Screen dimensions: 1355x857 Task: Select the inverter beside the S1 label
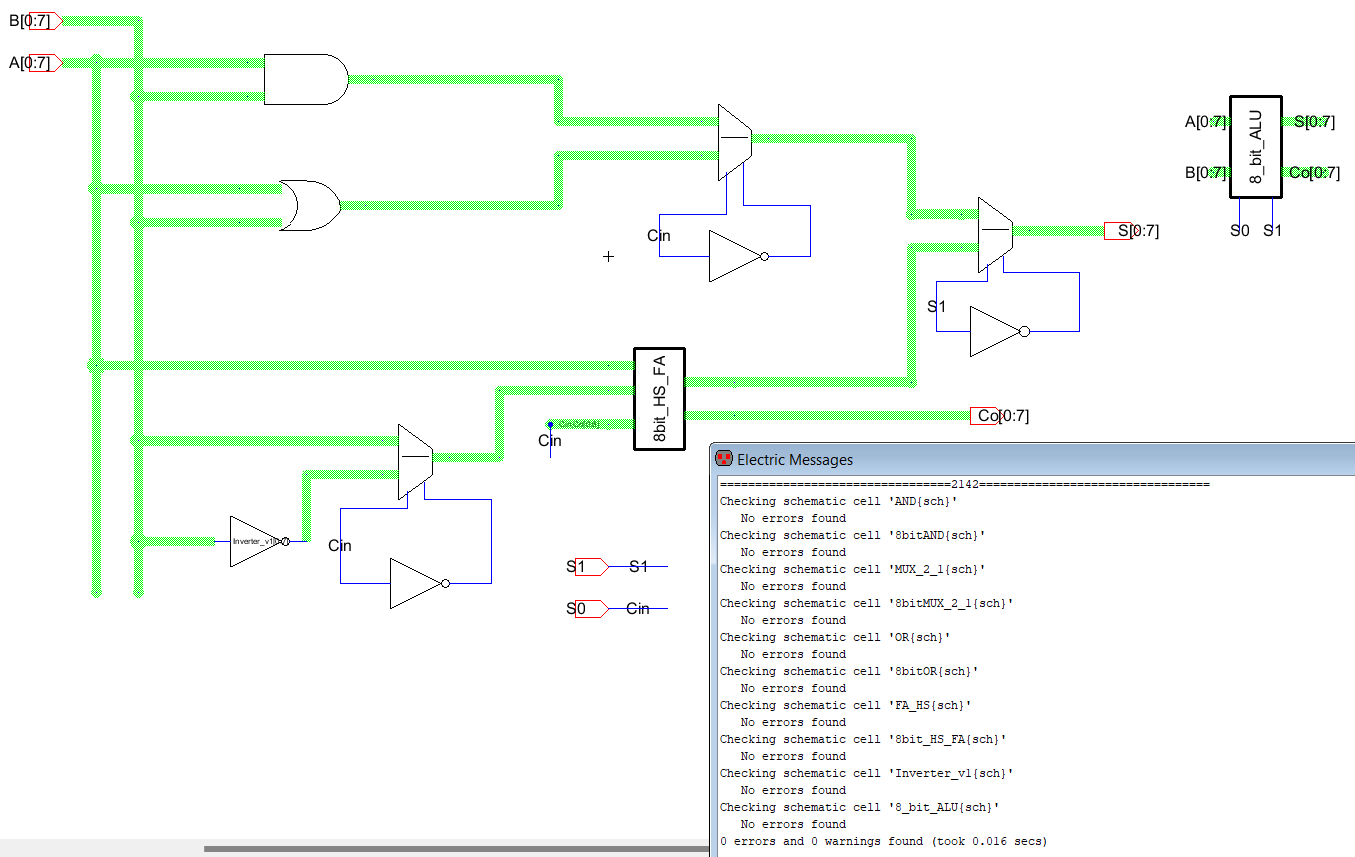click(1000, 331)
